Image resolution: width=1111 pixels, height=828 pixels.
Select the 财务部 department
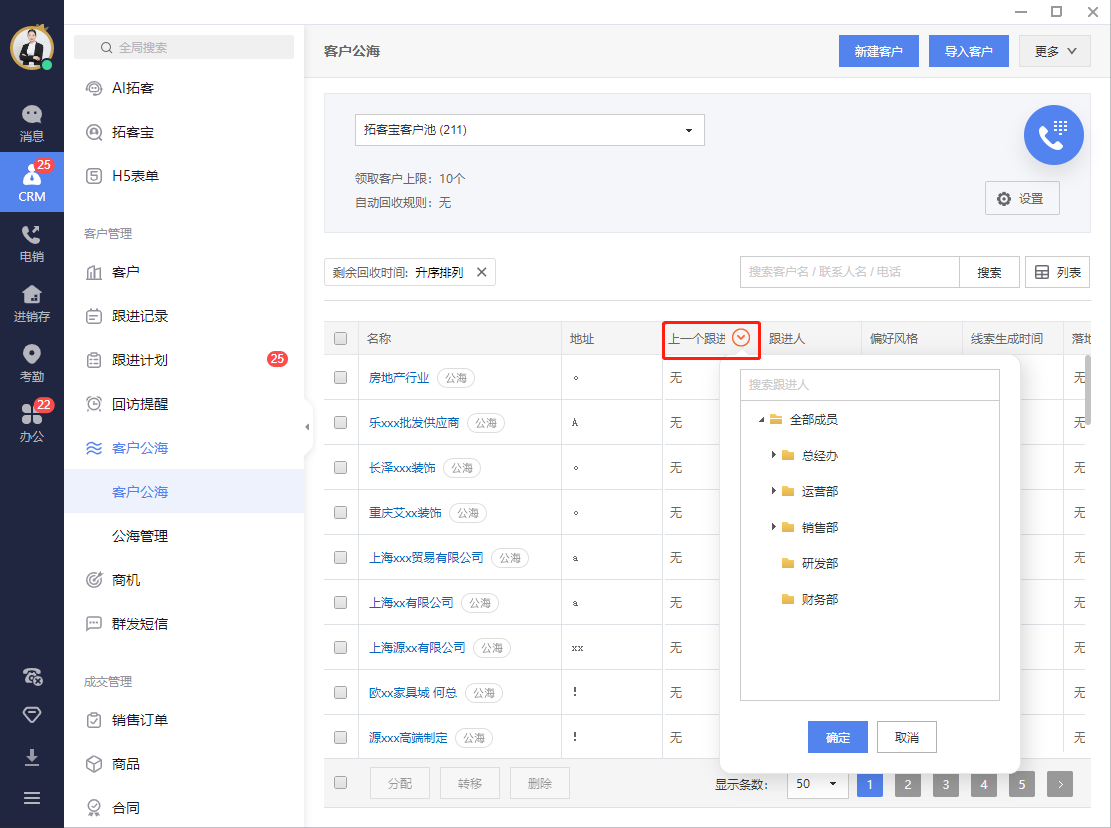coord(820,599)
